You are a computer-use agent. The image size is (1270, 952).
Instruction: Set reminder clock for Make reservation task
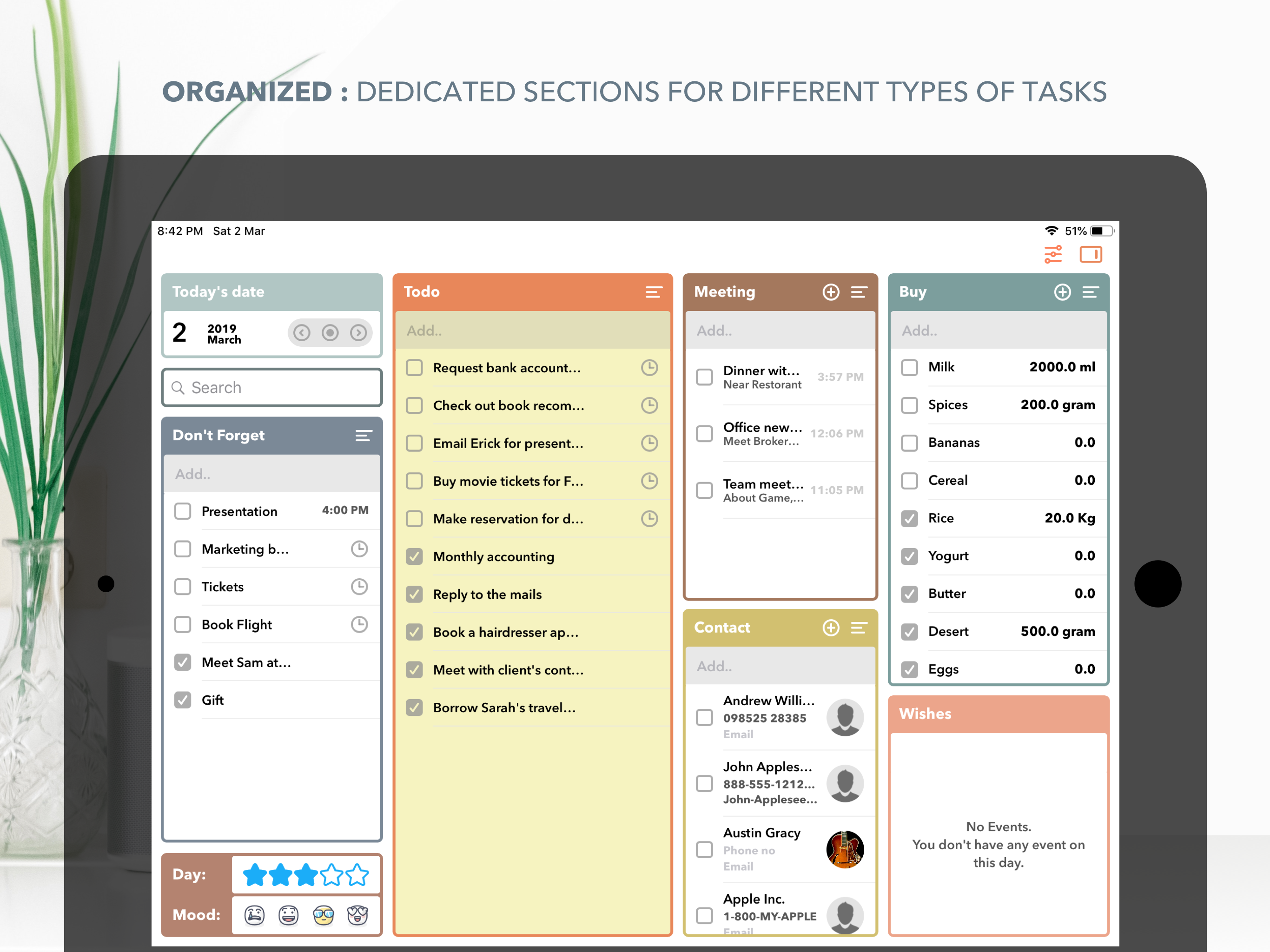pyautogui.click(x=649, y=518)
